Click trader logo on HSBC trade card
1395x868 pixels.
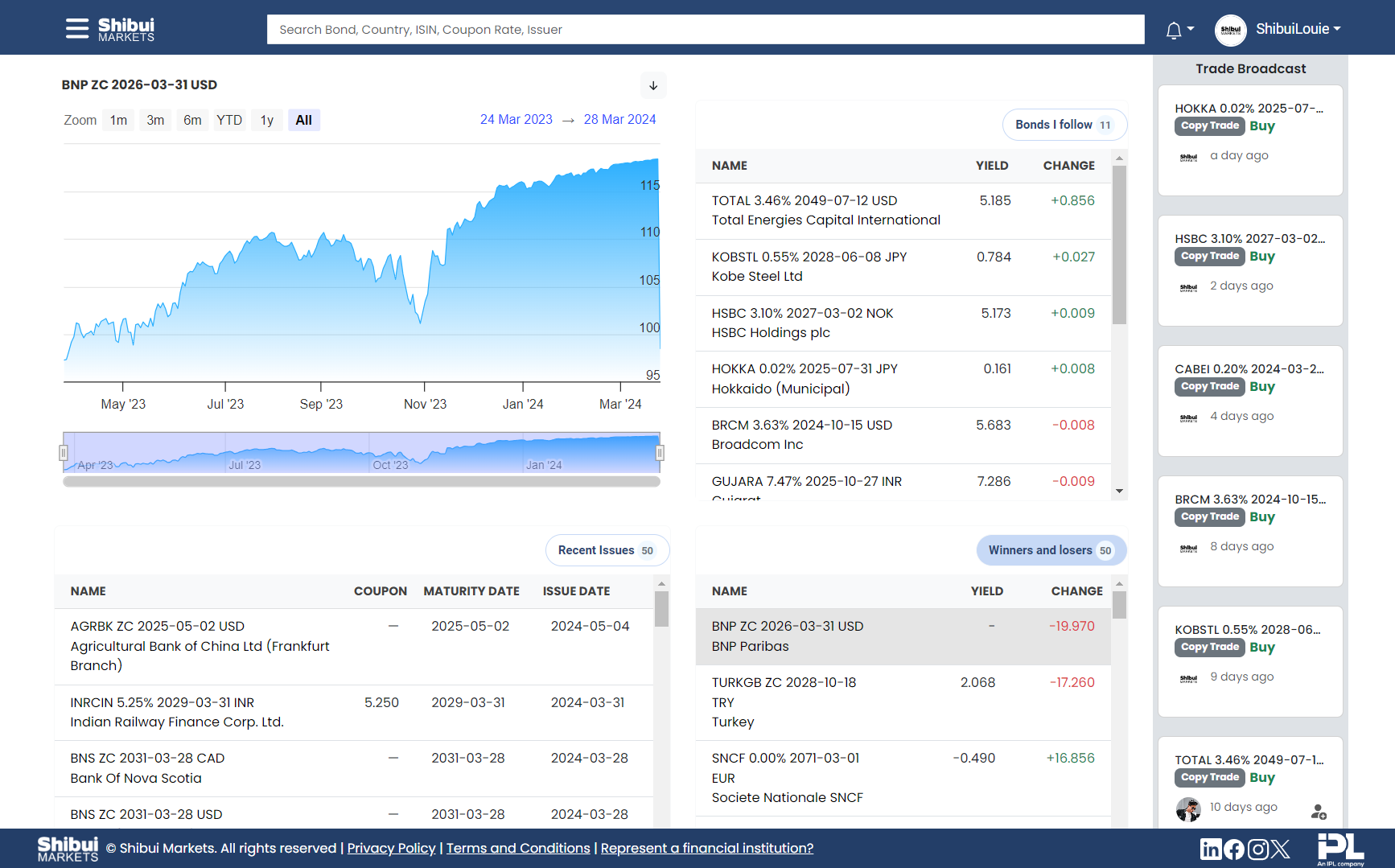point(1188,288)
